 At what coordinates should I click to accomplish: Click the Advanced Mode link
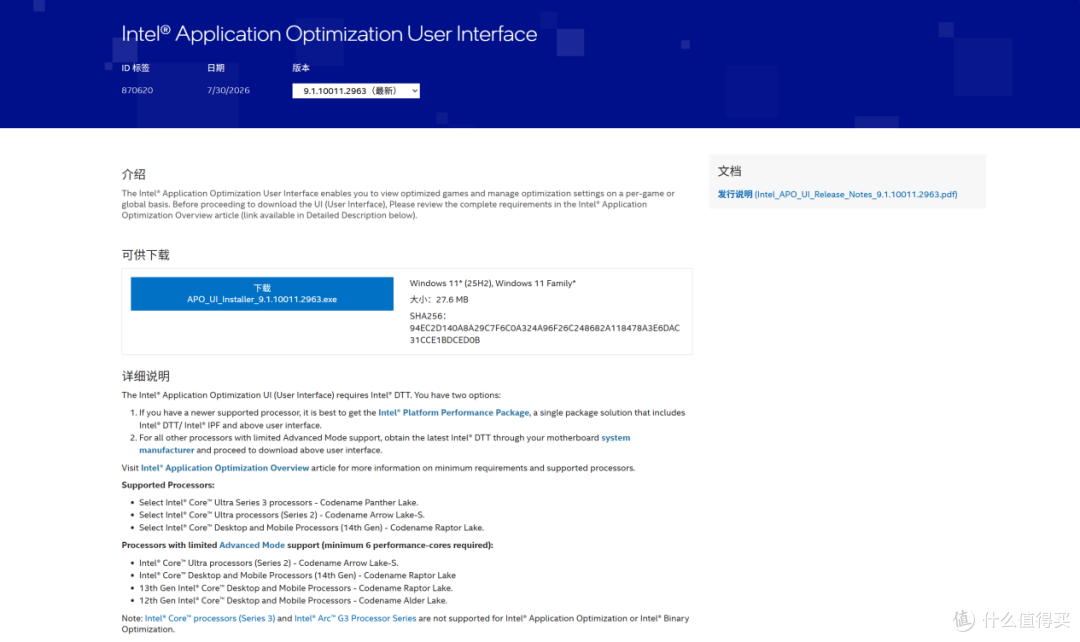pos(251,545)
